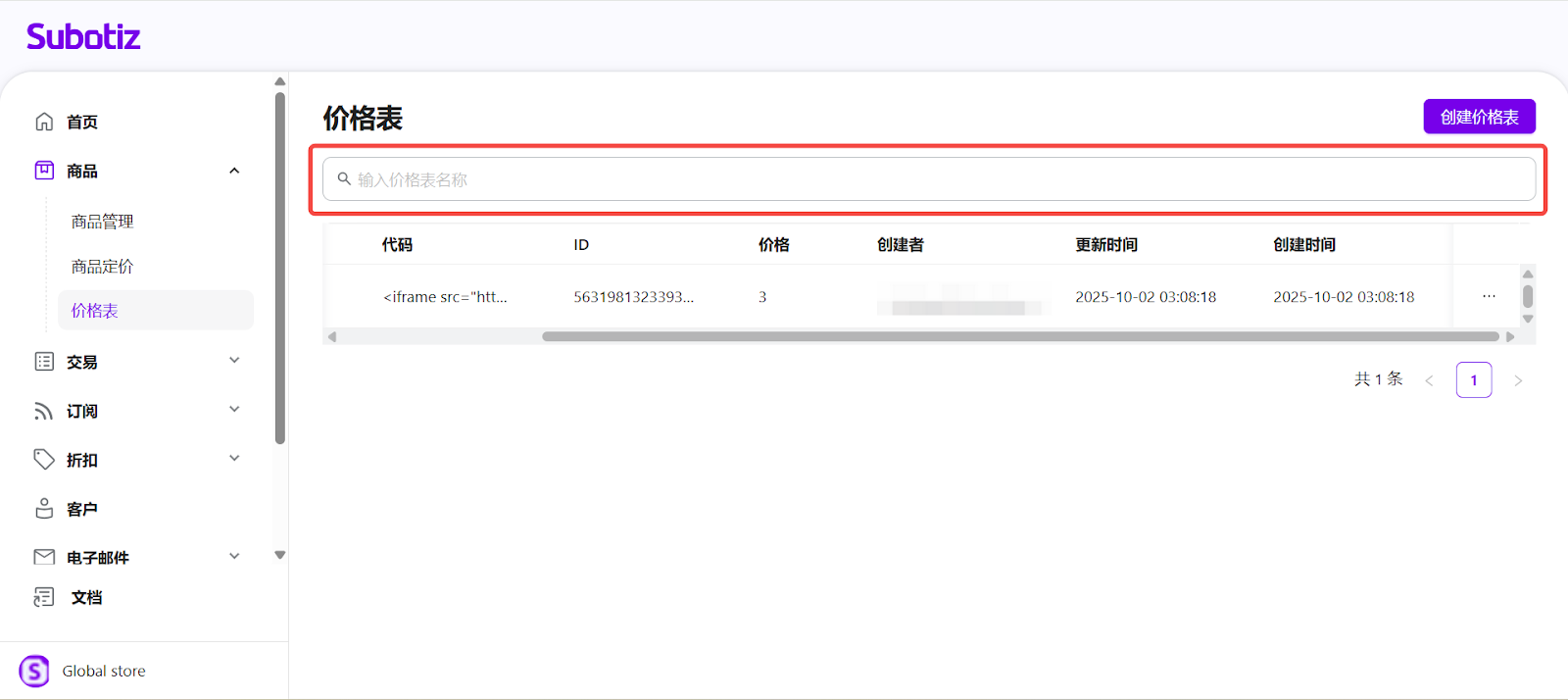Open the row actions ellipsis menu
This screenshot has height=700, width=1568.
tap(1489, 296)
